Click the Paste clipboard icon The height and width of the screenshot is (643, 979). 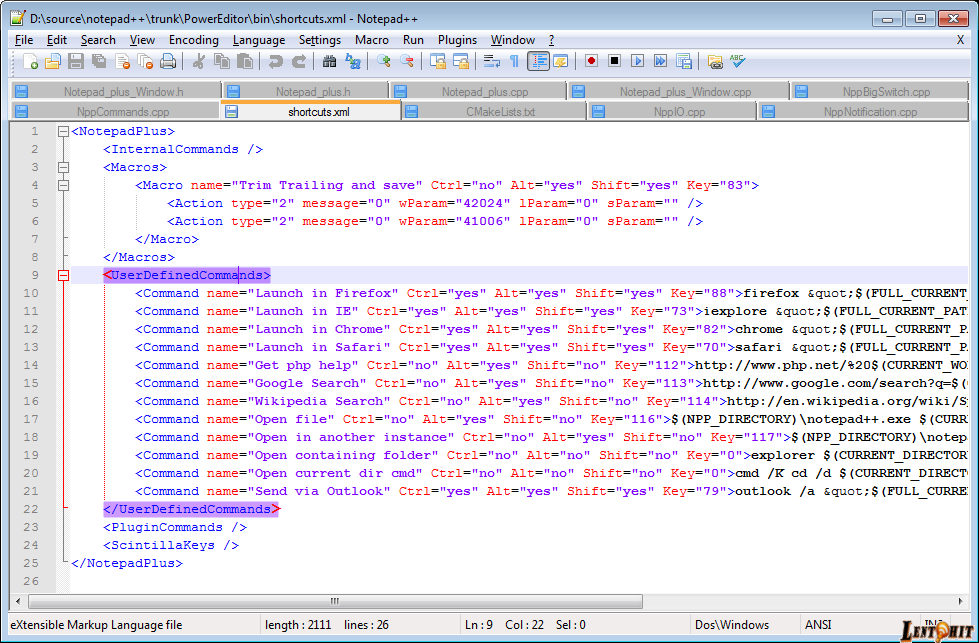(x=245, y=61)
